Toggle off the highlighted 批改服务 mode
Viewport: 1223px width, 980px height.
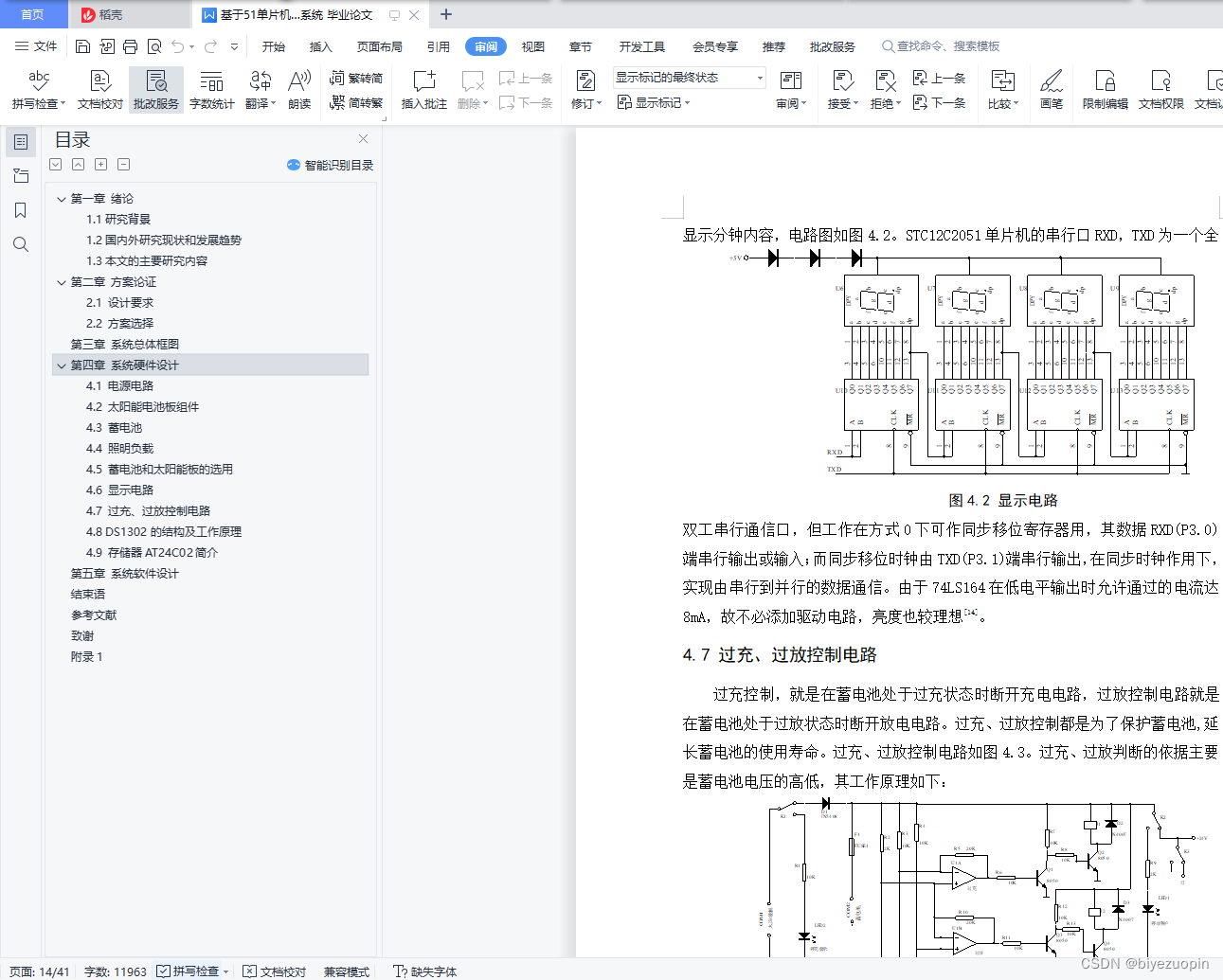(x=154, y=90)
